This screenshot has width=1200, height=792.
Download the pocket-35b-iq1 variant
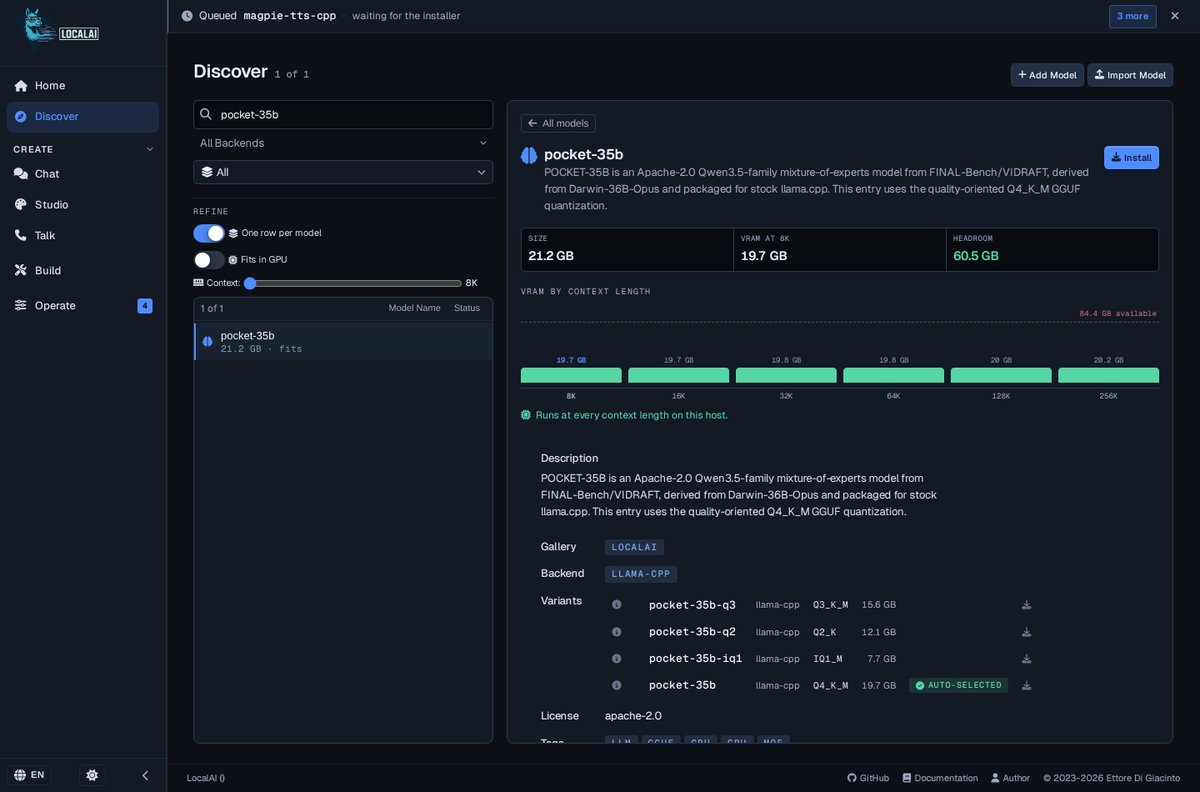pyautogui.click(x=1026, y=659)
